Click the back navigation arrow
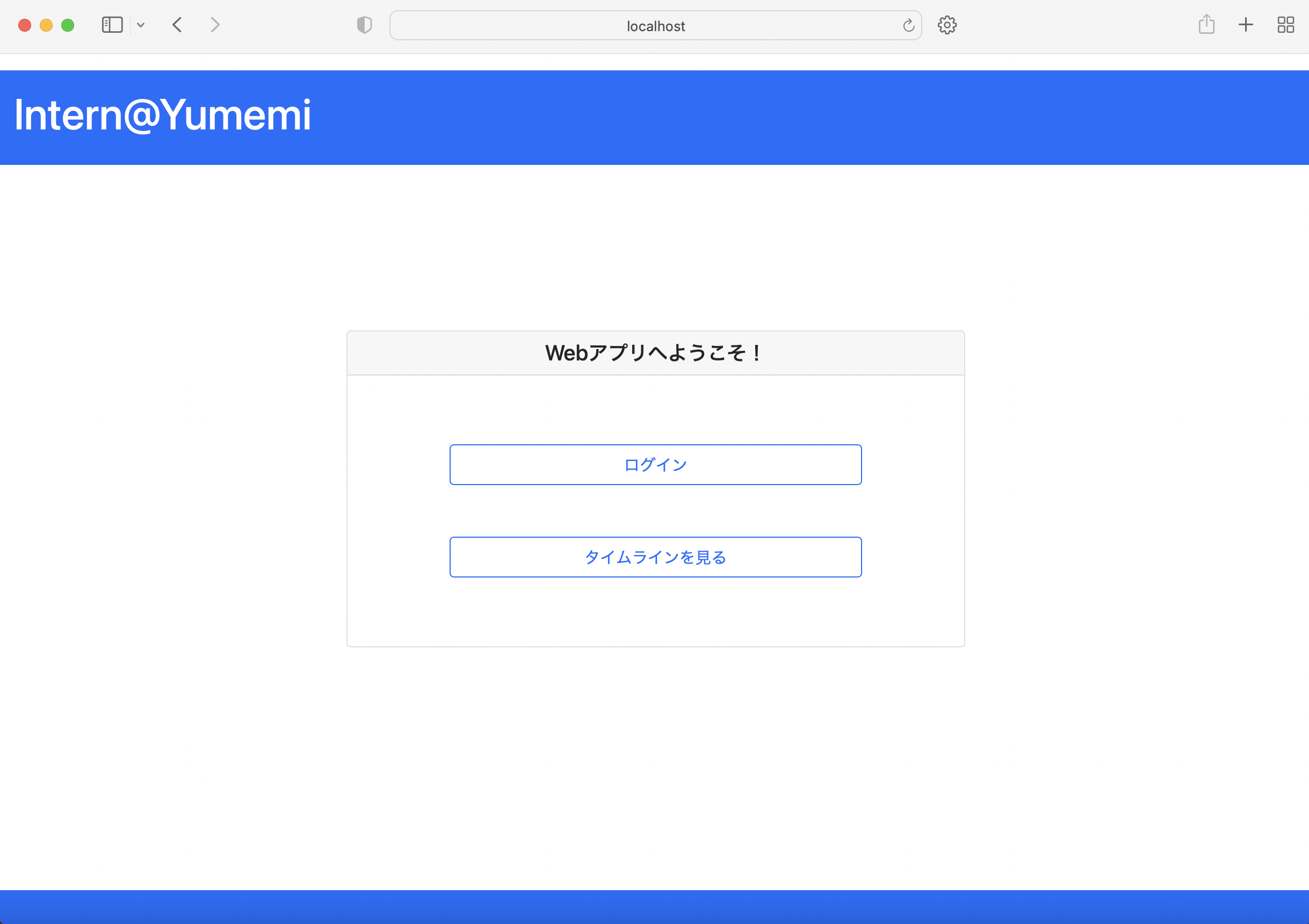This screenshot has height=924, width=1309. tap(178, 25)
